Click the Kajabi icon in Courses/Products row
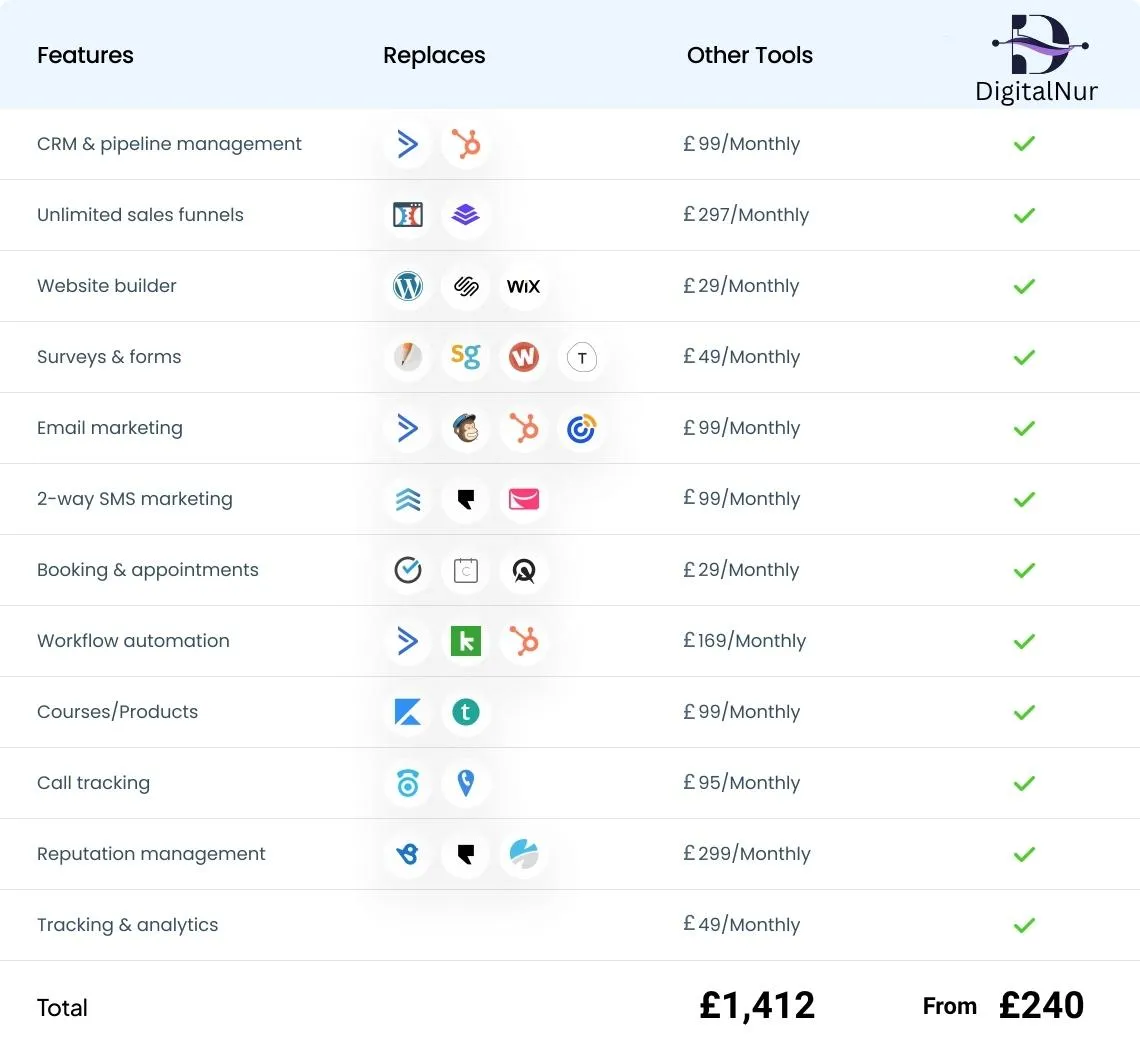Viewport: 1140px width, 1052px height. [408, 712]
